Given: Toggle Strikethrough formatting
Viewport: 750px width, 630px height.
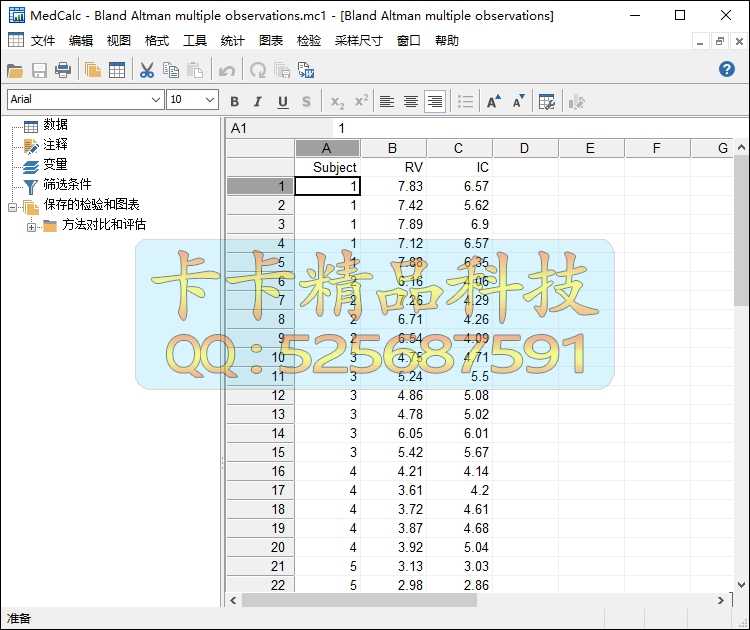Looking at the screenshot, I should (306, 102).
